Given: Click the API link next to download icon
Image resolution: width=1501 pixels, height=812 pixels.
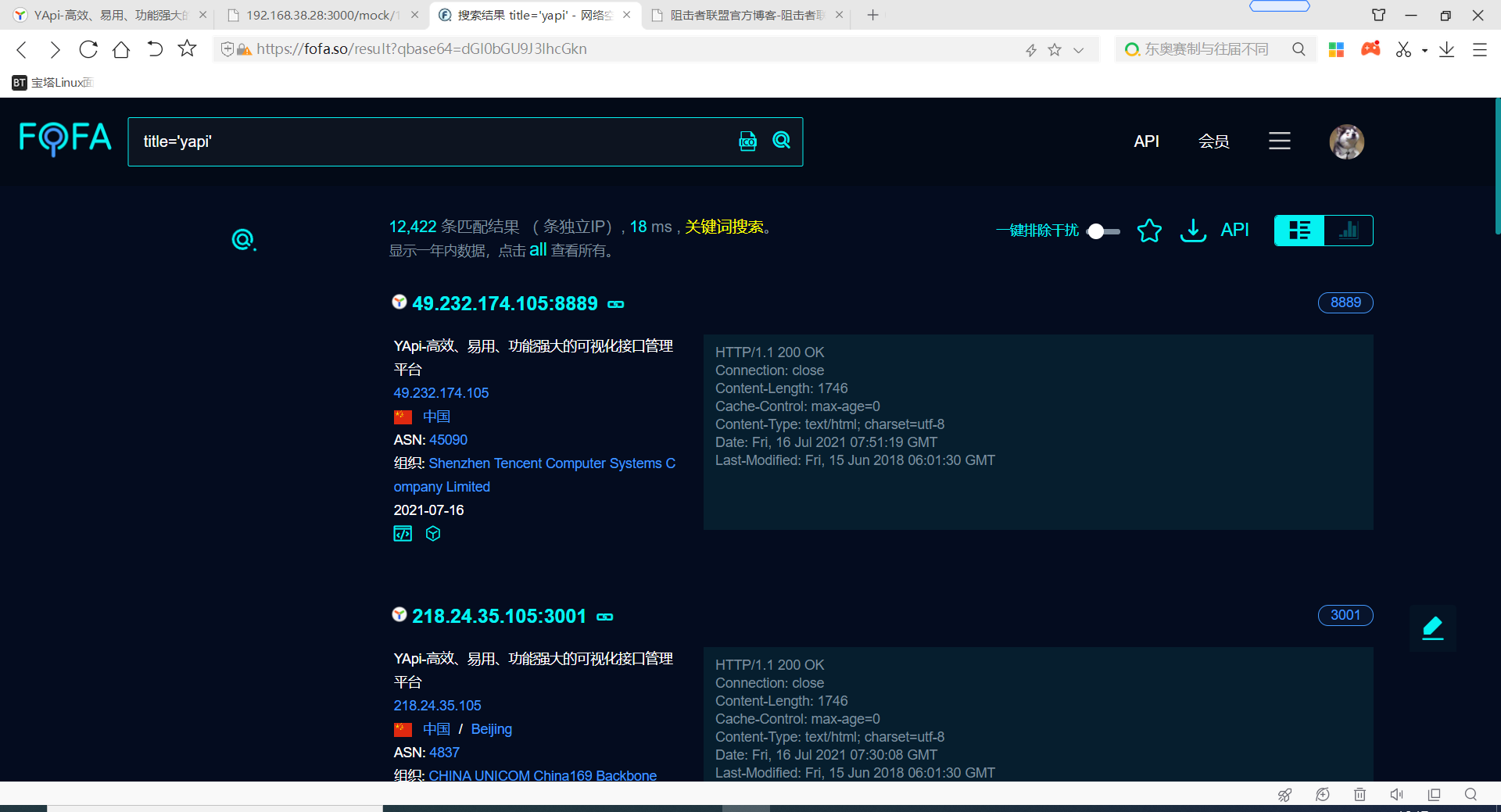Looking at the screenshot, I should click(x=1234, y=230).
